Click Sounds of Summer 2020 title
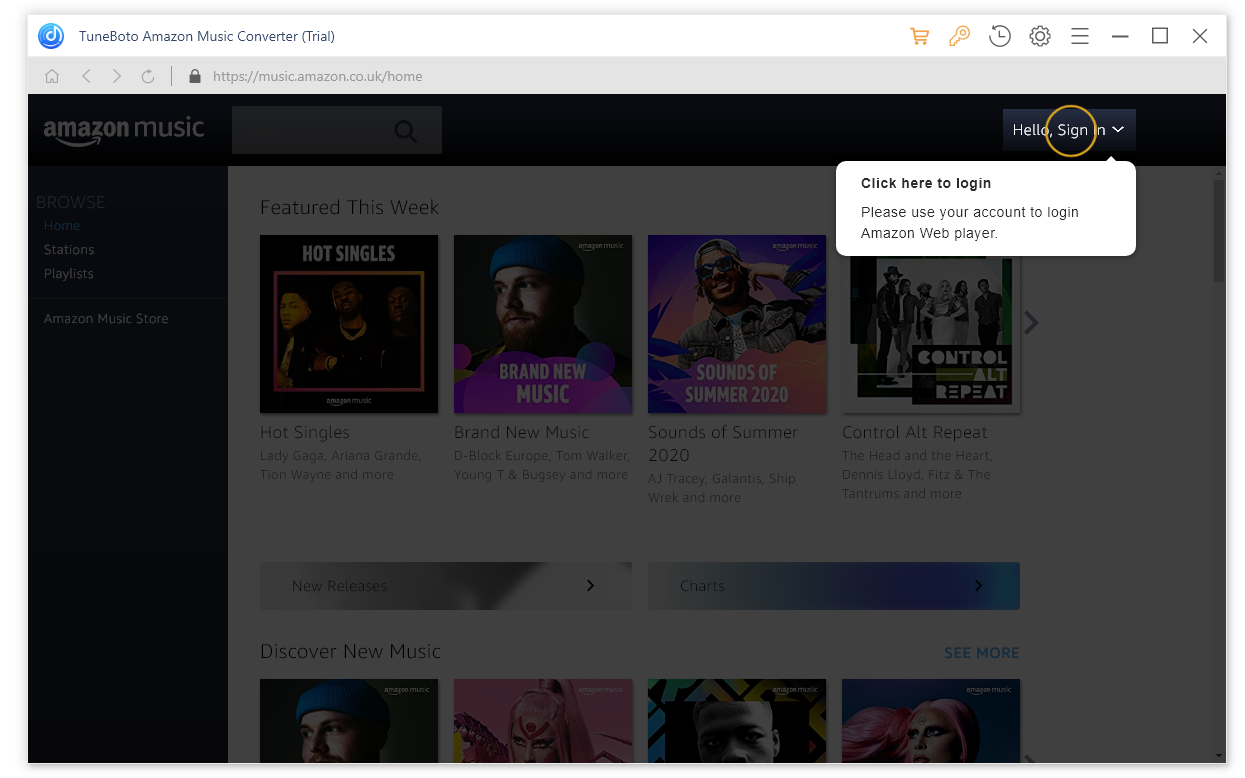Viewport: 1245px width, 778px height. coord(723,443)
